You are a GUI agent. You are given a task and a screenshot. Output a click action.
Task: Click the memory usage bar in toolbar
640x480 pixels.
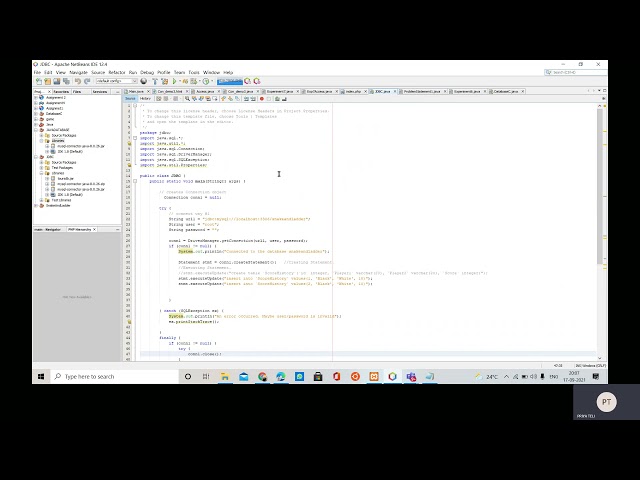pyautogui.click(x=230, y=81)
